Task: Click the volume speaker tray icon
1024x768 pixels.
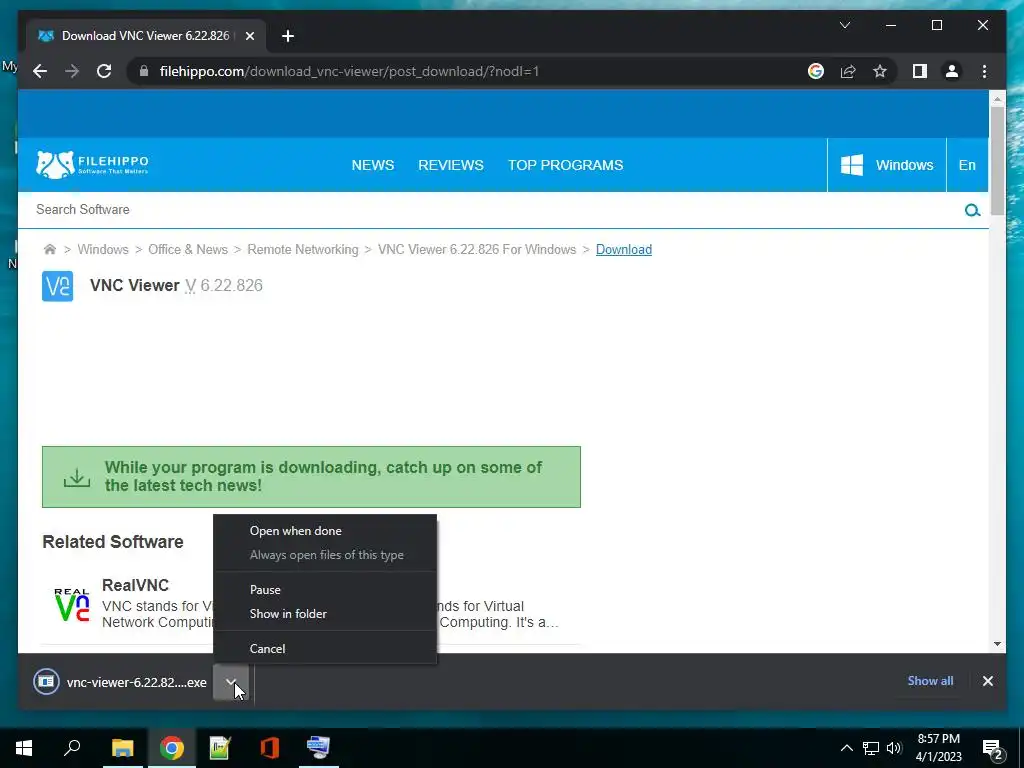Action: (x=894, y=748)
